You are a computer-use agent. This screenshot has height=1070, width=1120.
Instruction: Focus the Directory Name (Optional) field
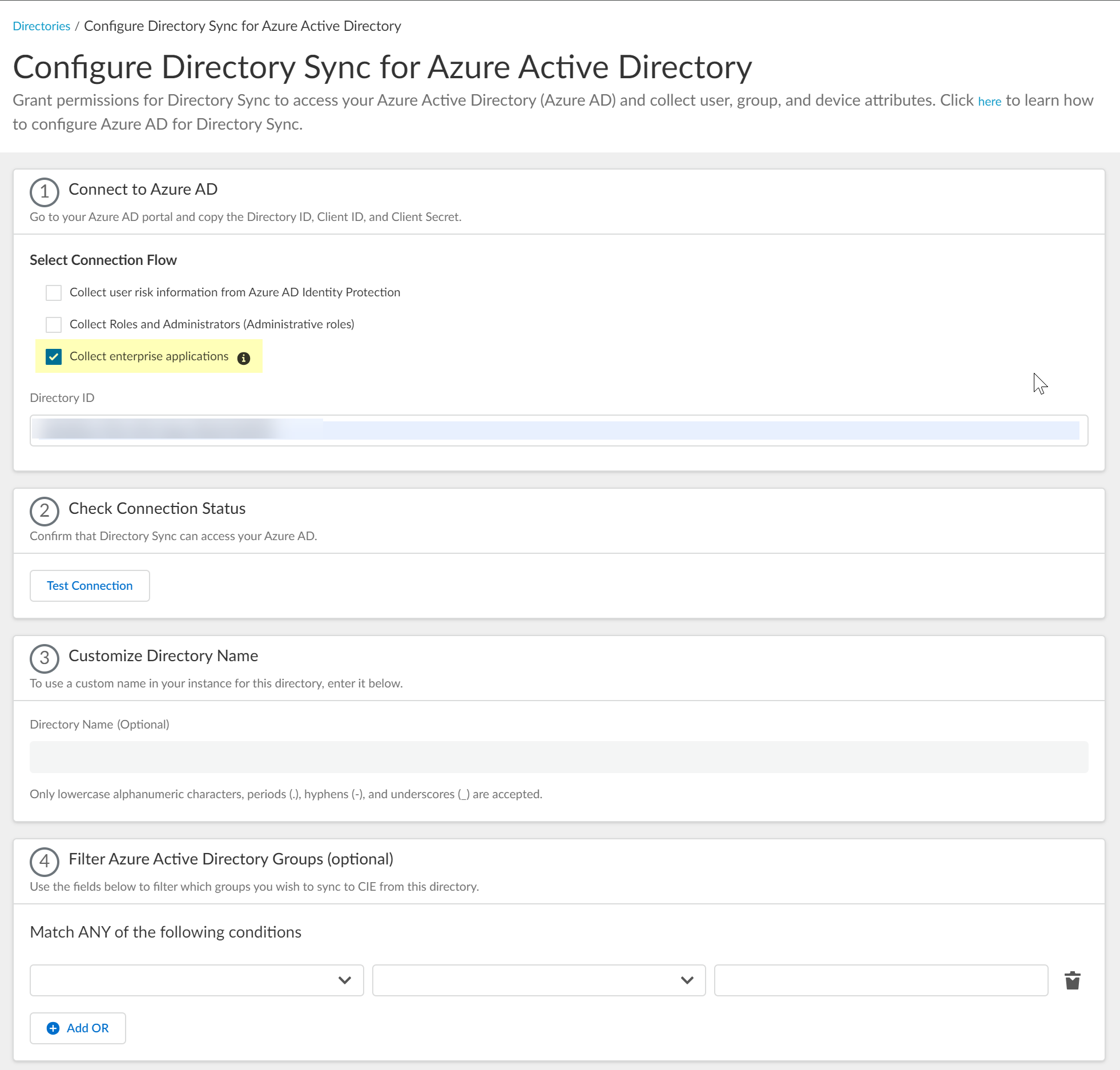coord(558,757)
